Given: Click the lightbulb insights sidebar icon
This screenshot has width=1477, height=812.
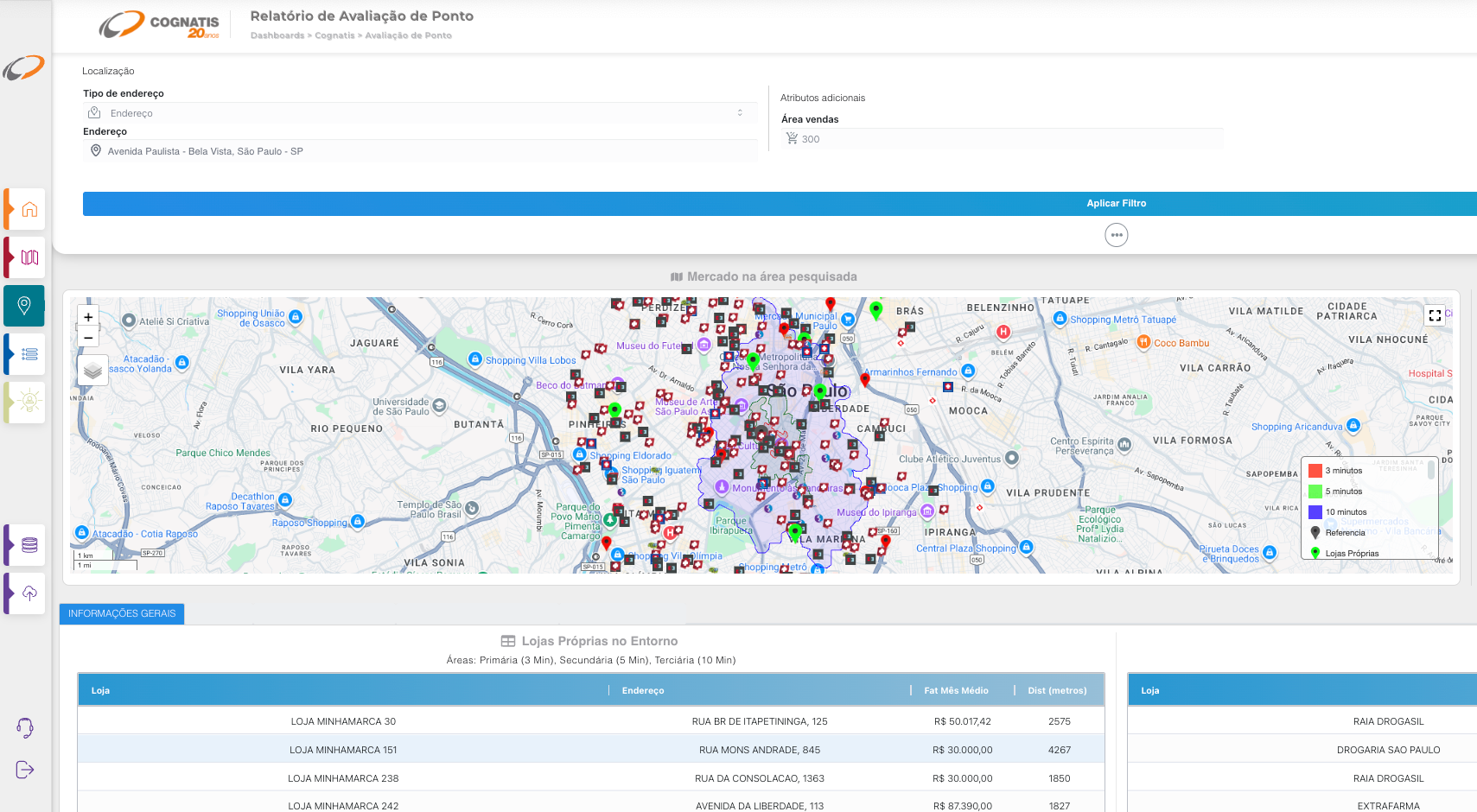Looking at the screenshot, I should (x=29, y=401).
